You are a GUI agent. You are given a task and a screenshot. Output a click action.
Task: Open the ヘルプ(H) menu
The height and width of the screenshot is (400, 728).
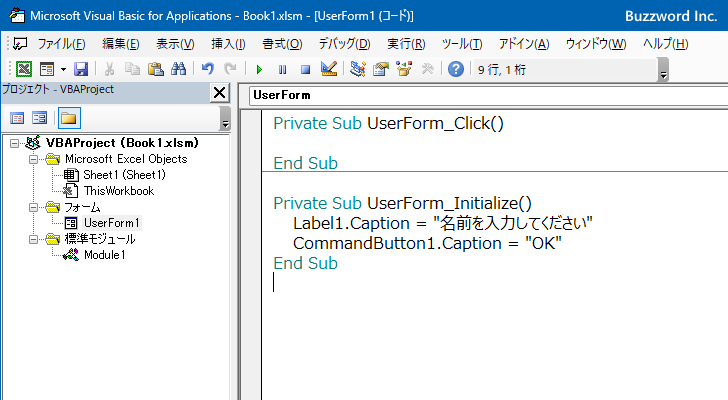point(665,44)
